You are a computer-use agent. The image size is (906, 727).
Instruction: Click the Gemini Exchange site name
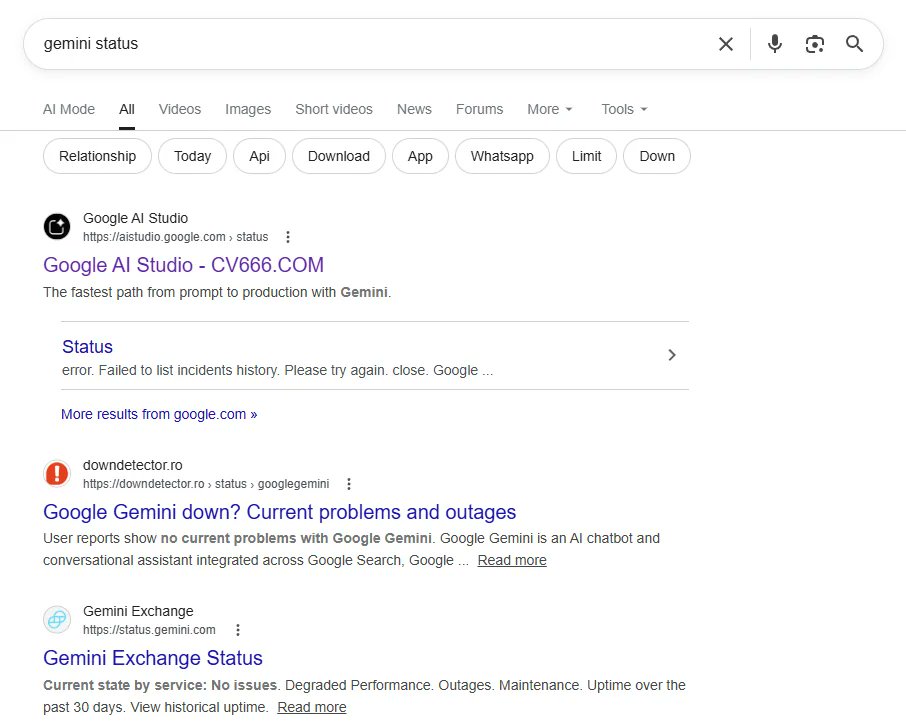tap(138, 611)
